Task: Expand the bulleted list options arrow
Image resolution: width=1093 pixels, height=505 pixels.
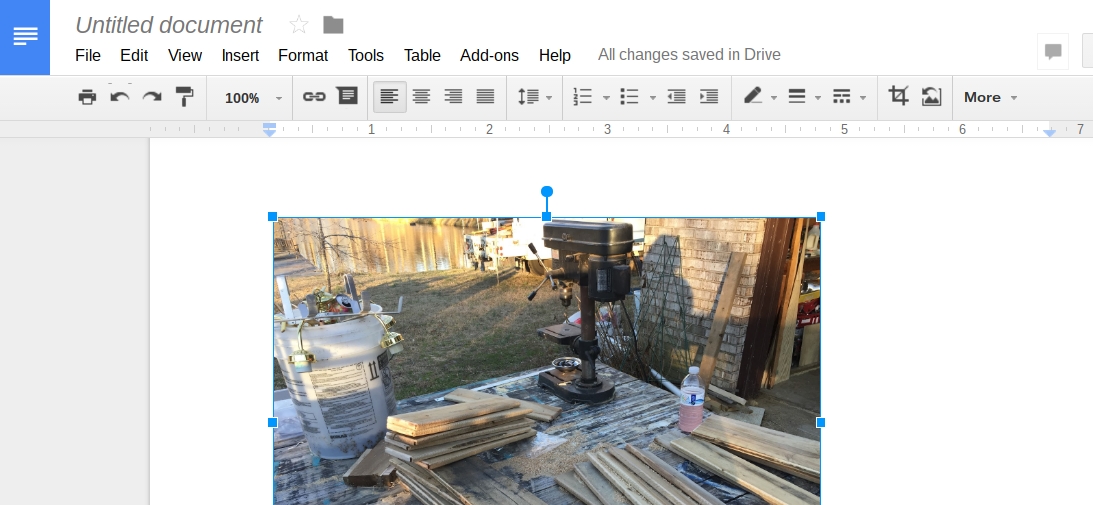Action: [x=652, y=98]
